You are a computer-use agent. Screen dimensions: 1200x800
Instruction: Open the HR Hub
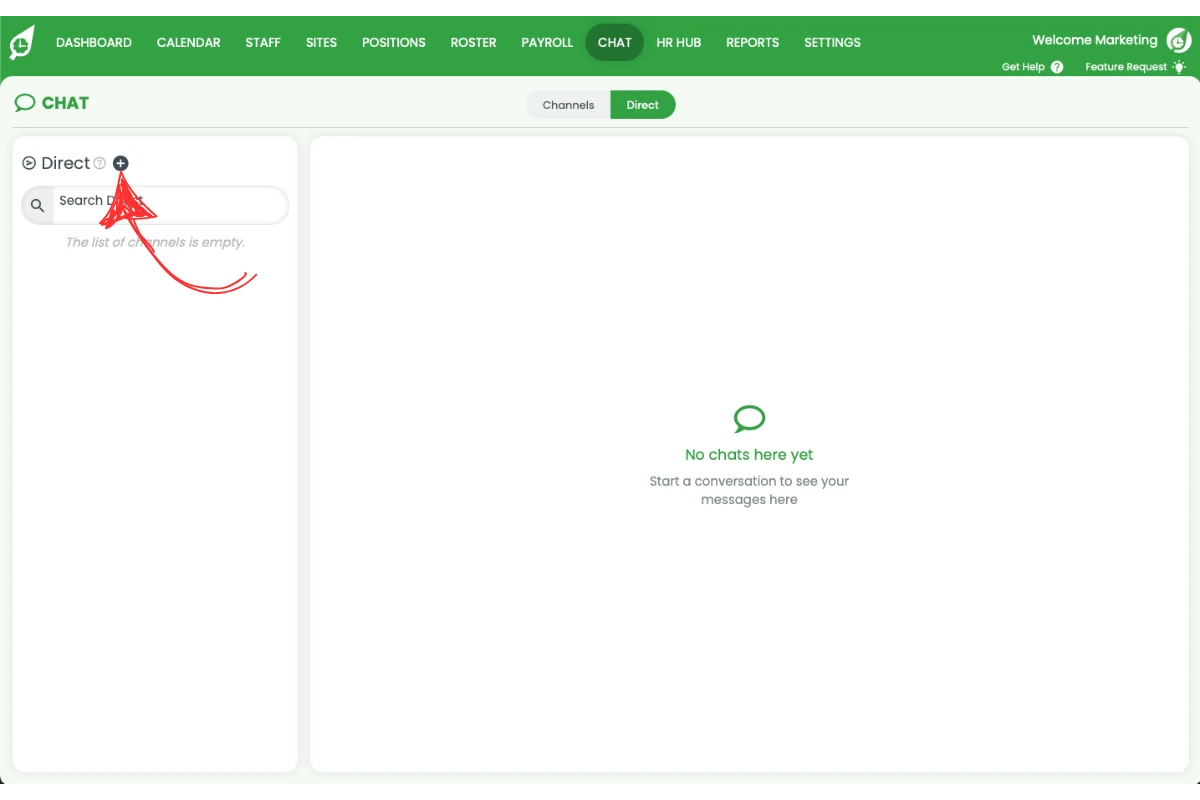point(678,43)
